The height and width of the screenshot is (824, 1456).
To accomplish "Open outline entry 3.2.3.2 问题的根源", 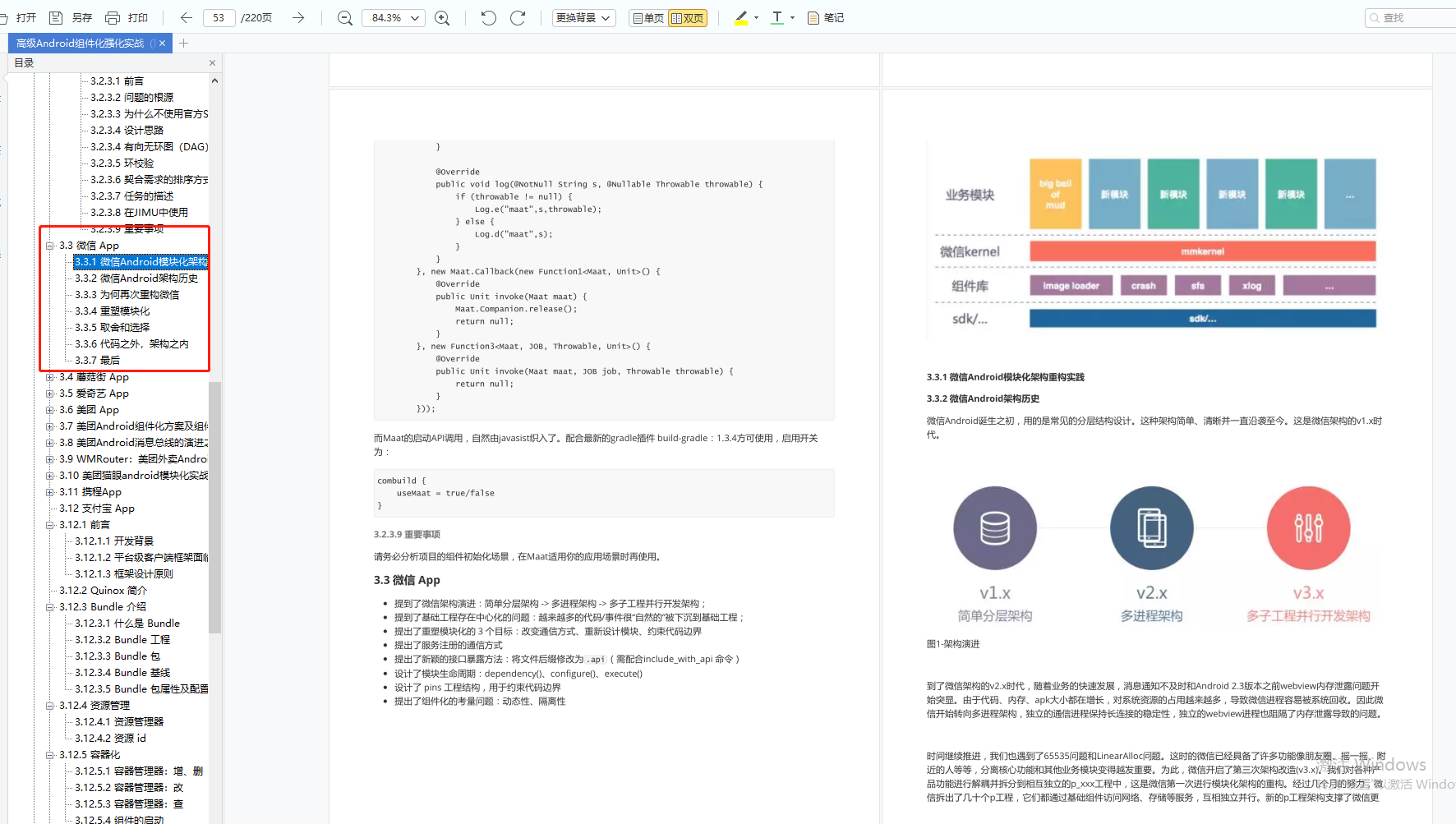I will tap(131, 98).
